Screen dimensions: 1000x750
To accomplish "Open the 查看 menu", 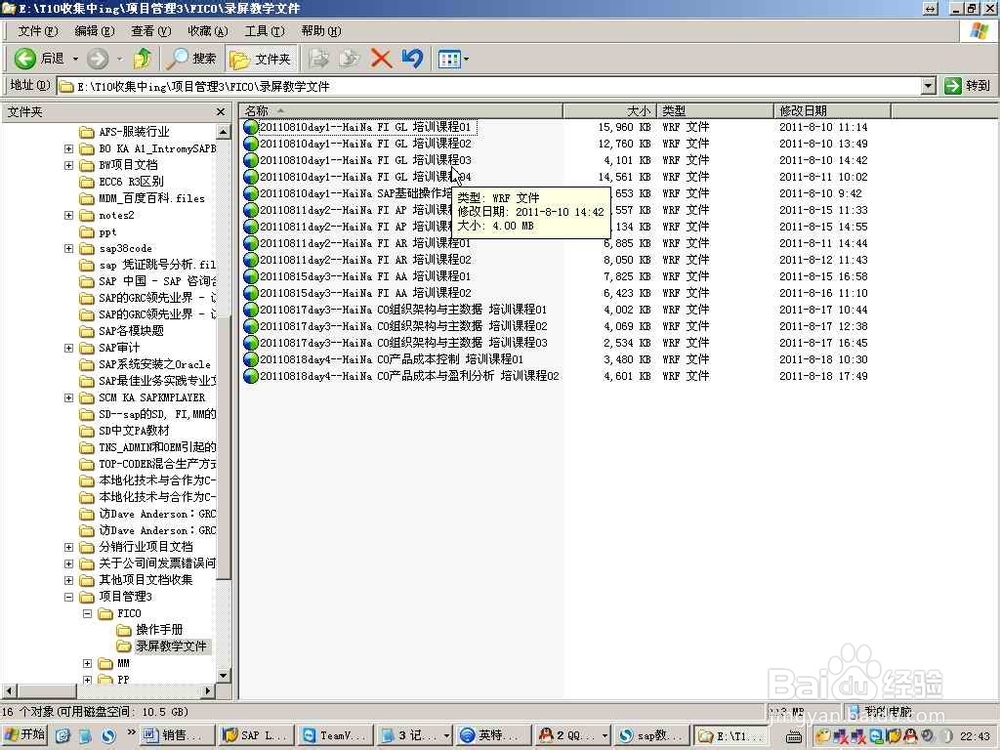I will tap(151, 31).
